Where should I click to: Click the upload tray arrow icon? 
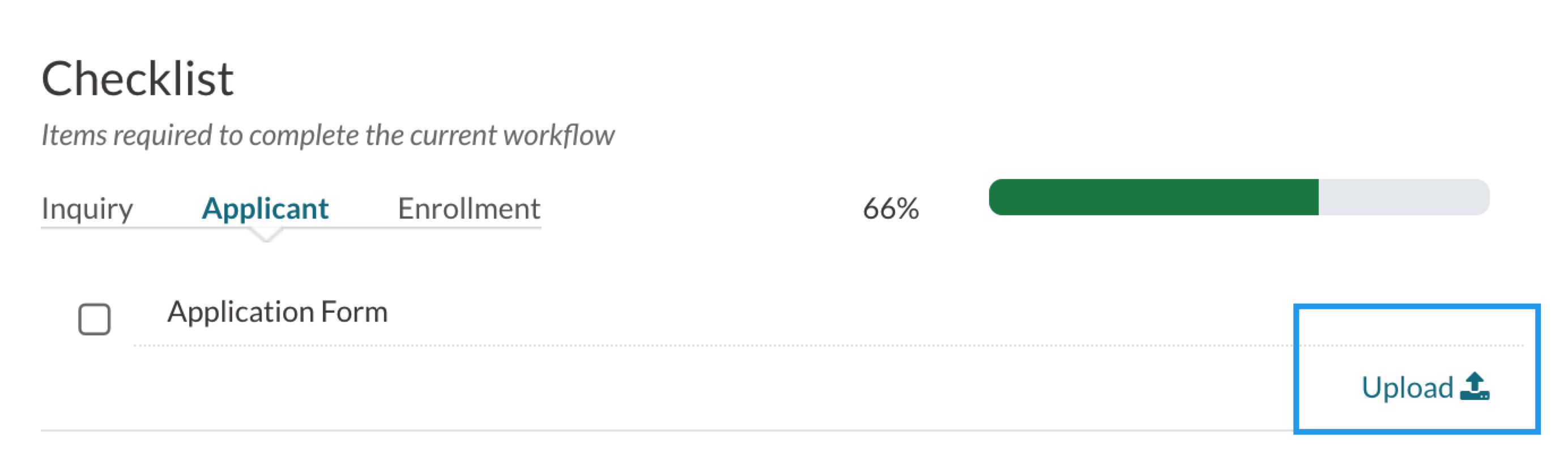tap(1475, 387)
